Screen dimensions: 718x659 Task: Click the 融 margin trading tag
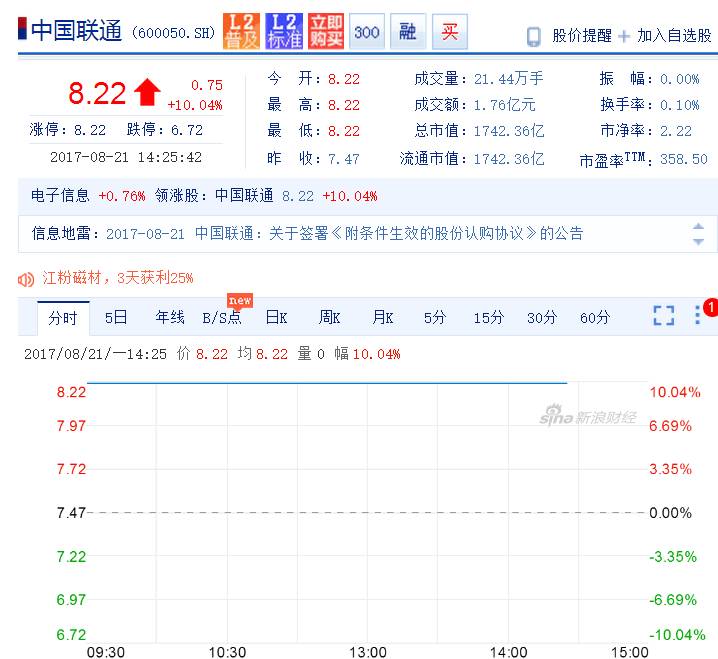click(408, 32)
